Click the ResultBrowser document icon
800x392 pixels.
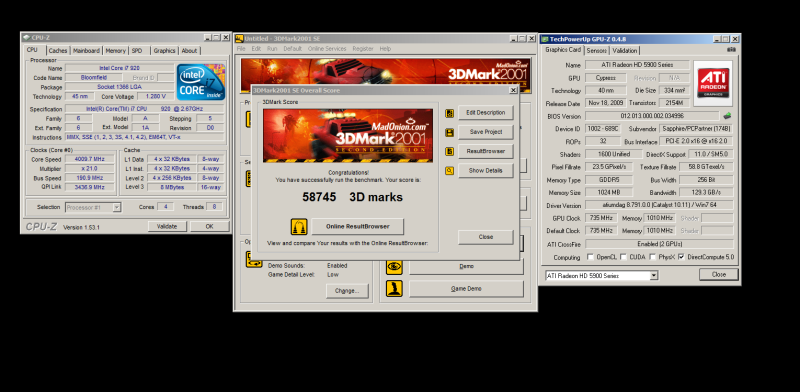coord(449,152)
